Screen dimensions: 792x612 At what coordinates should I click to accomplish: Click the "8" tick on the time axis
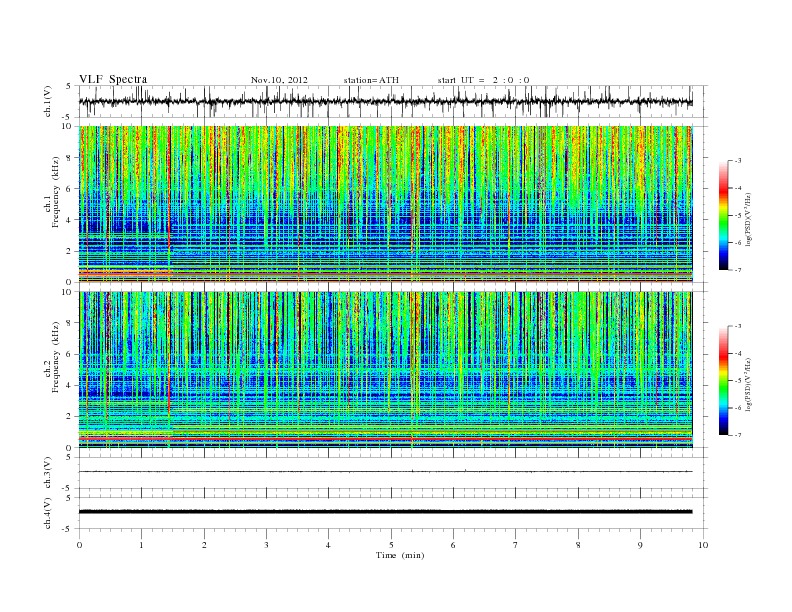[578, 545]
